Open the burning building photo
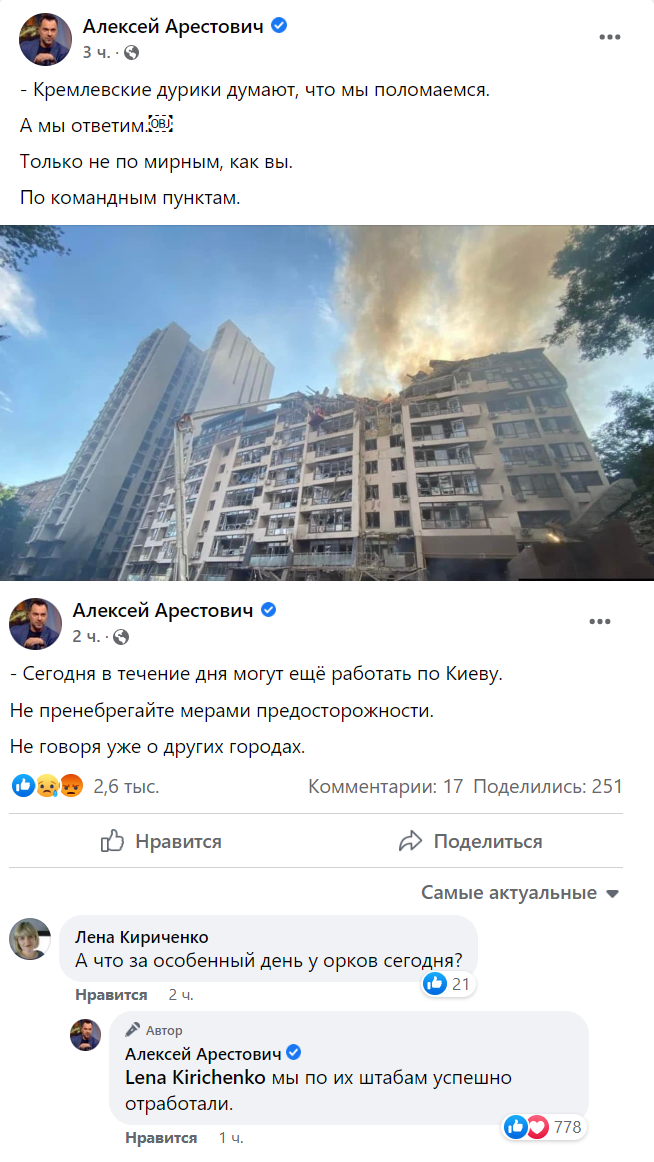The height and width of the screenshot is (1162, 654). coord(327,402)
